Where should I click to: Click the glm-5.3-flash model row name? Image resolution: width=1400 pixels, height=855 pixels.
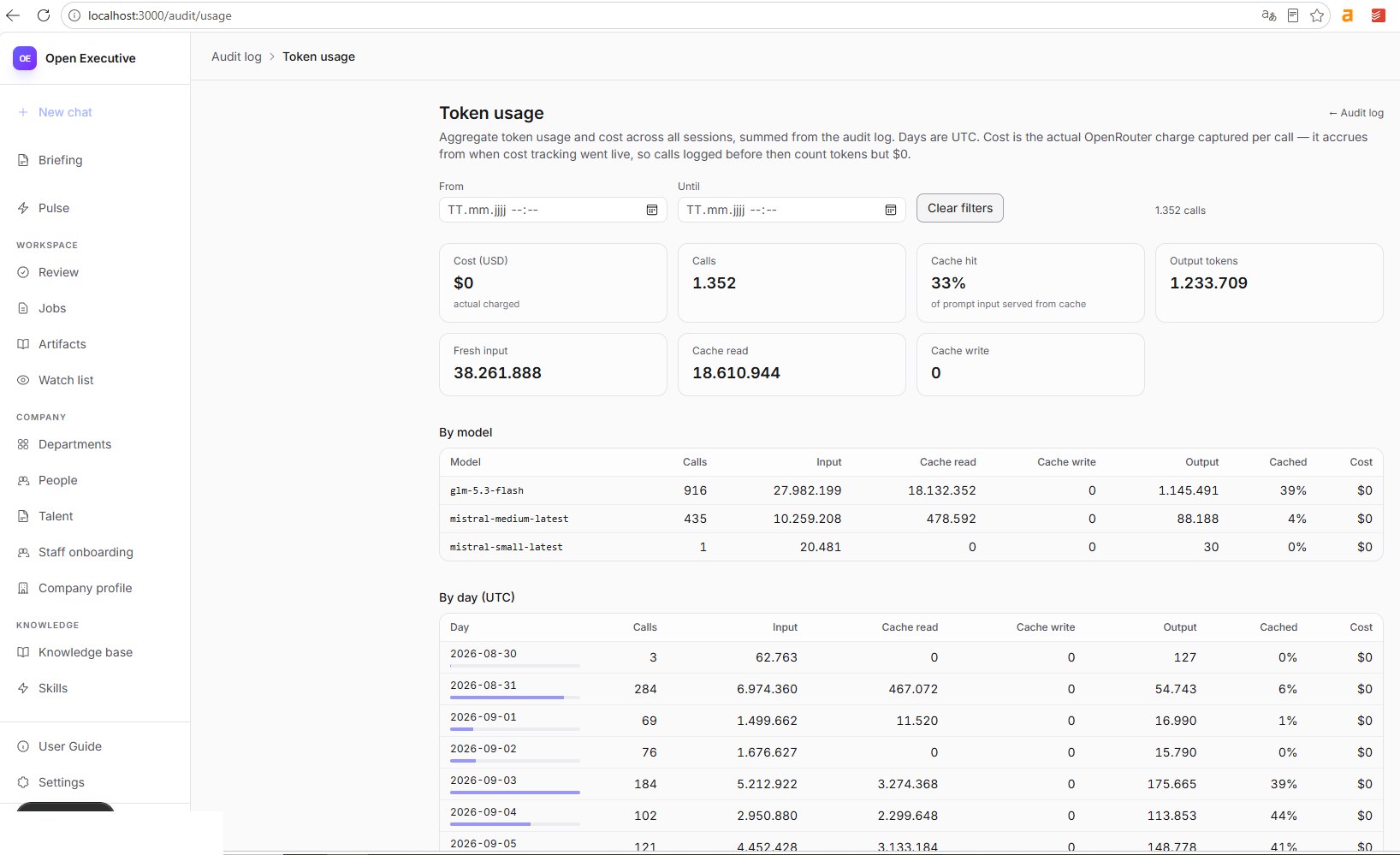(487, 490)
